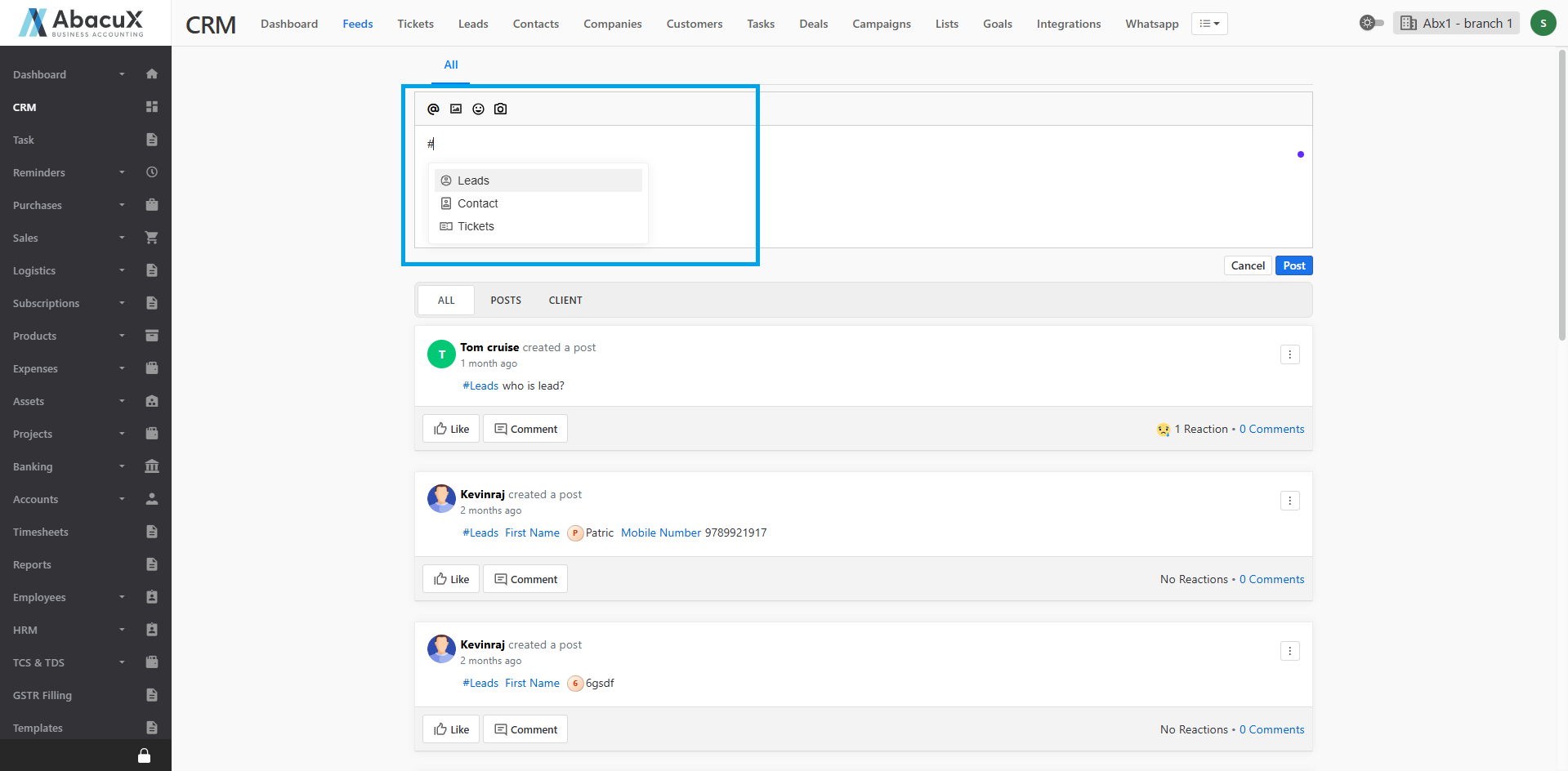
Task: Click the page vertical scrollbar
Action: tap(1562, 196)
